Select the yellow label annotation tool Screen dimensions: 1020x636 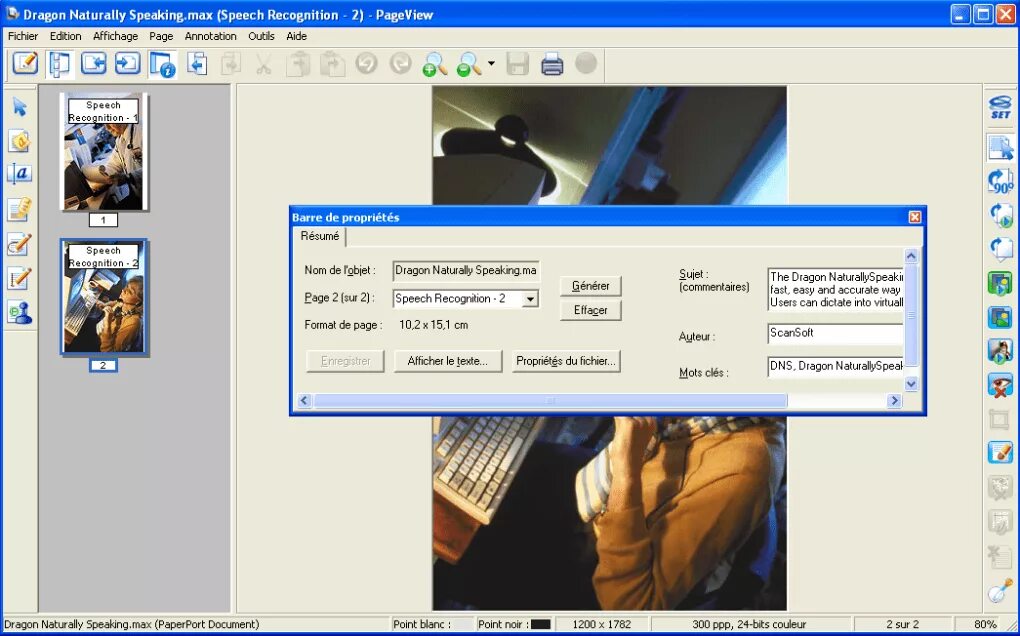coord(20,140)
